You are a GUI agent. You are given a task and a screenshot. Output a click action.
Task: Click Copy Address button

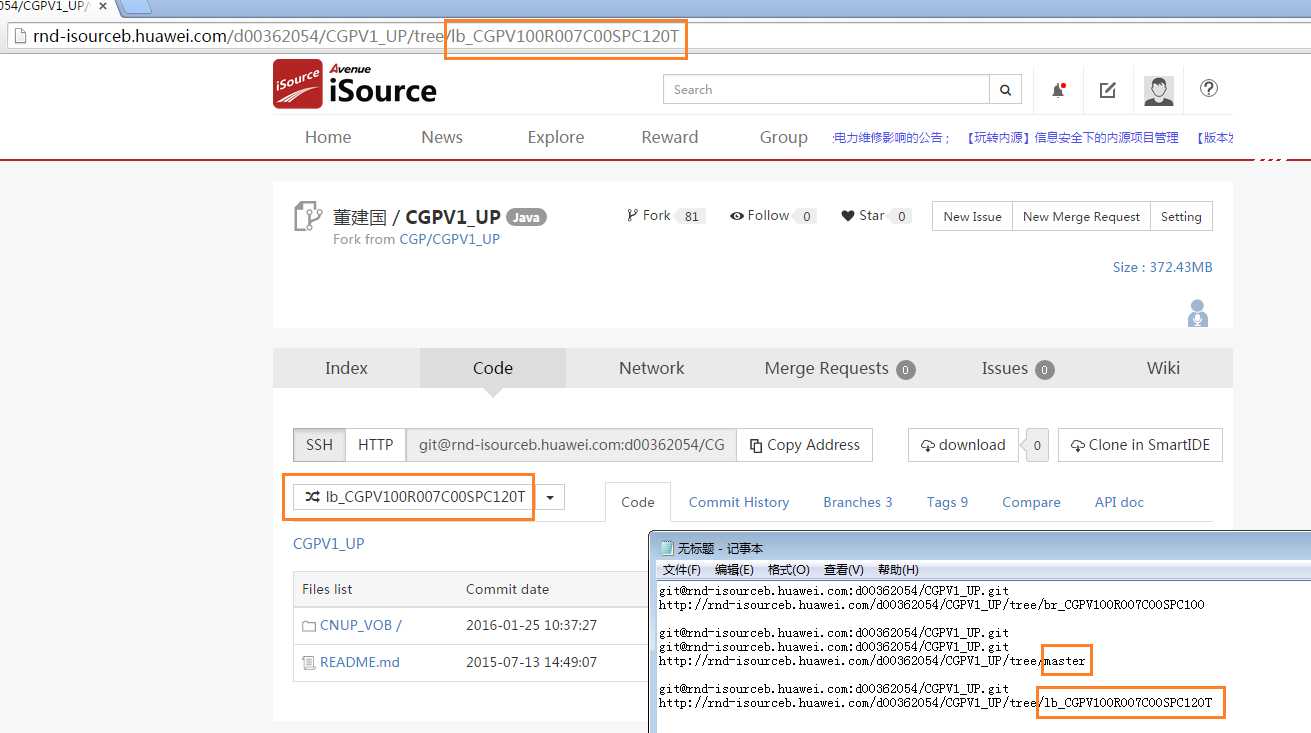[x=804, y=445]
